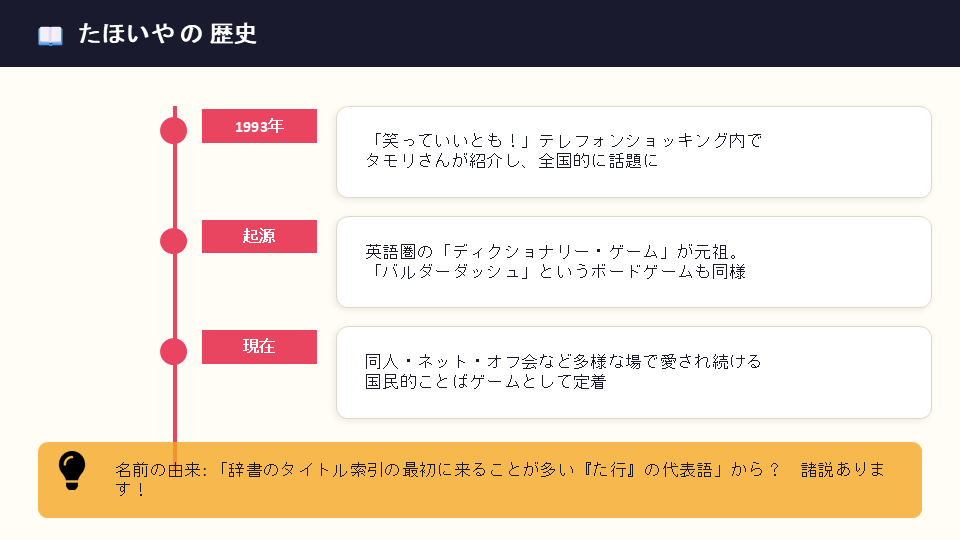Click the slide title たほいや の 歴史
Image resolution: width=960 pixels, height=540 pixels.
coord(167,34)
